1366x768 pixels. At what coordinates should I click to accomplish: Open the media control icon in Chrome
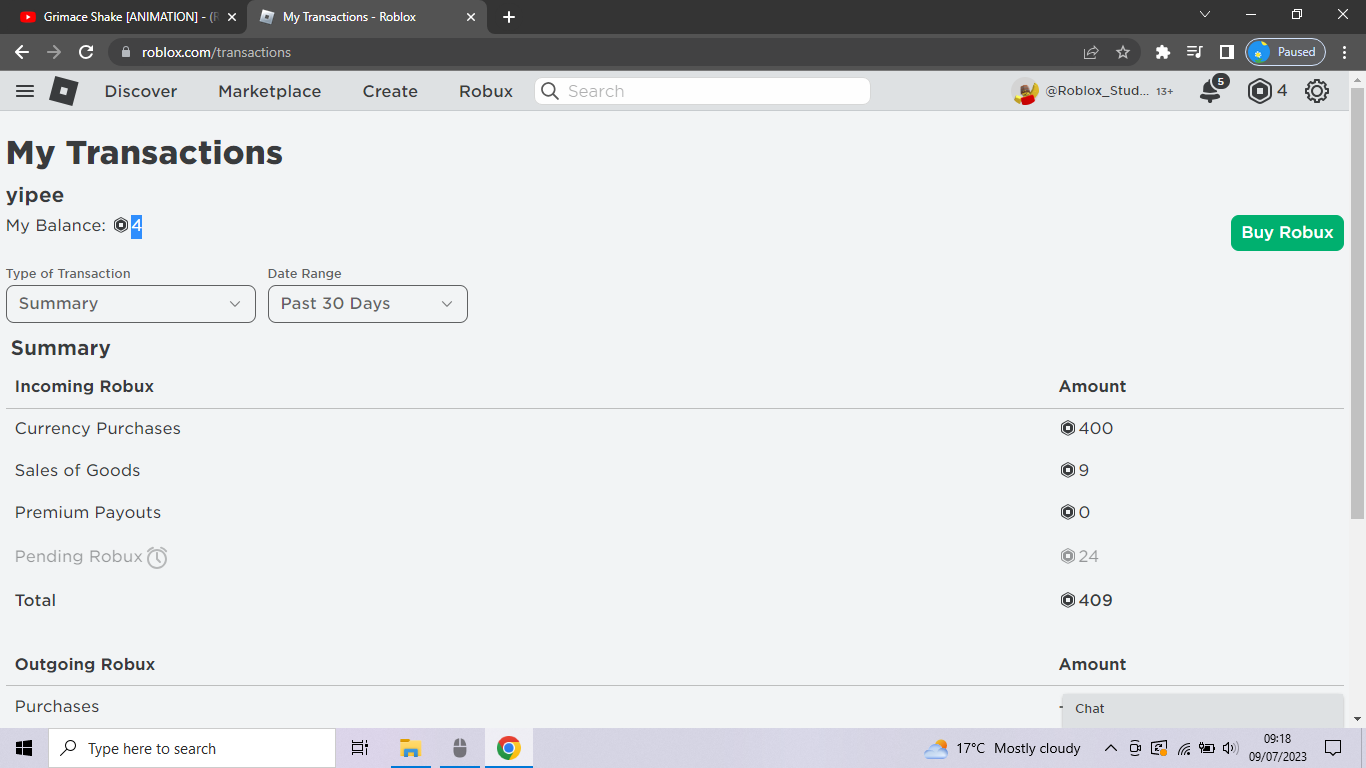1194,52
